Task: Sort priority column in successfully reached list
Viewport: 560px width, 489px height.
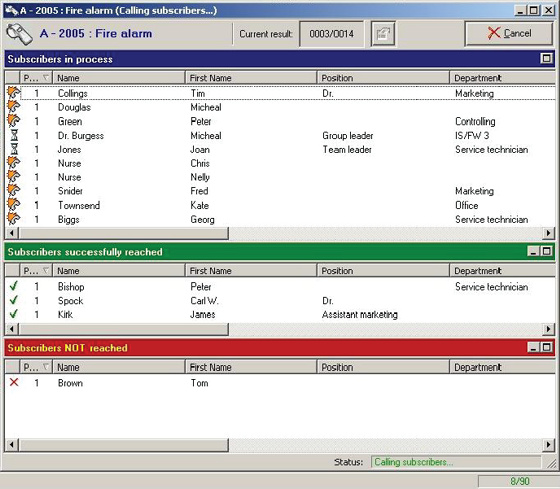Action: point(36,271)
